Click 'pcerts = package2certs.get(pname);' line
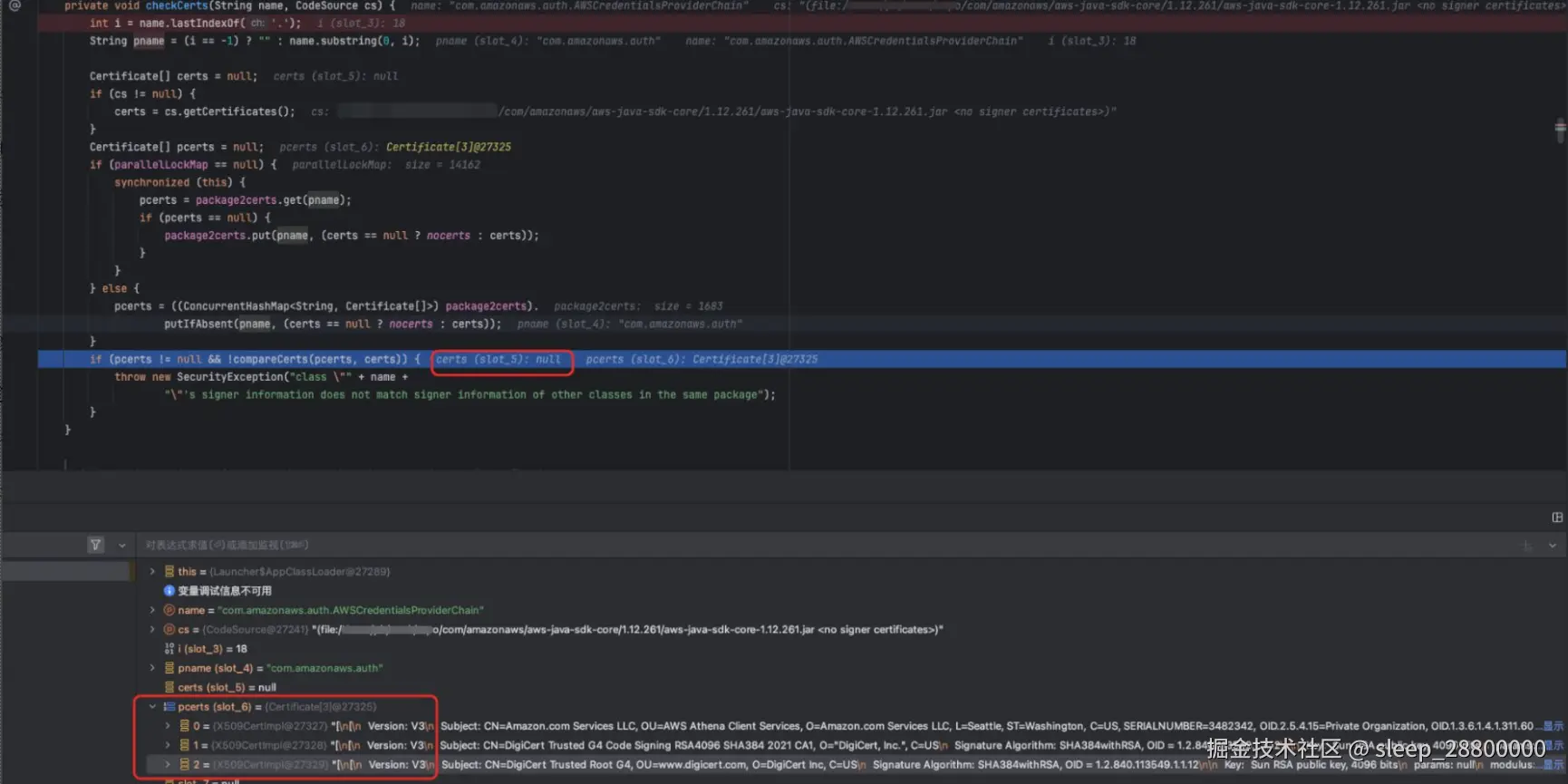 click(x=245, y=200)
